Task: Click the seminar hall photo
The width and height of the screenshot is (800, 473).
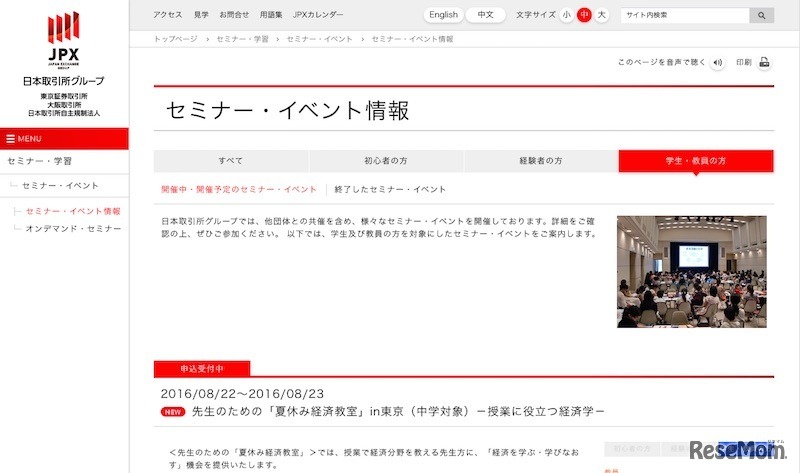Action: (x=691, y=271)
